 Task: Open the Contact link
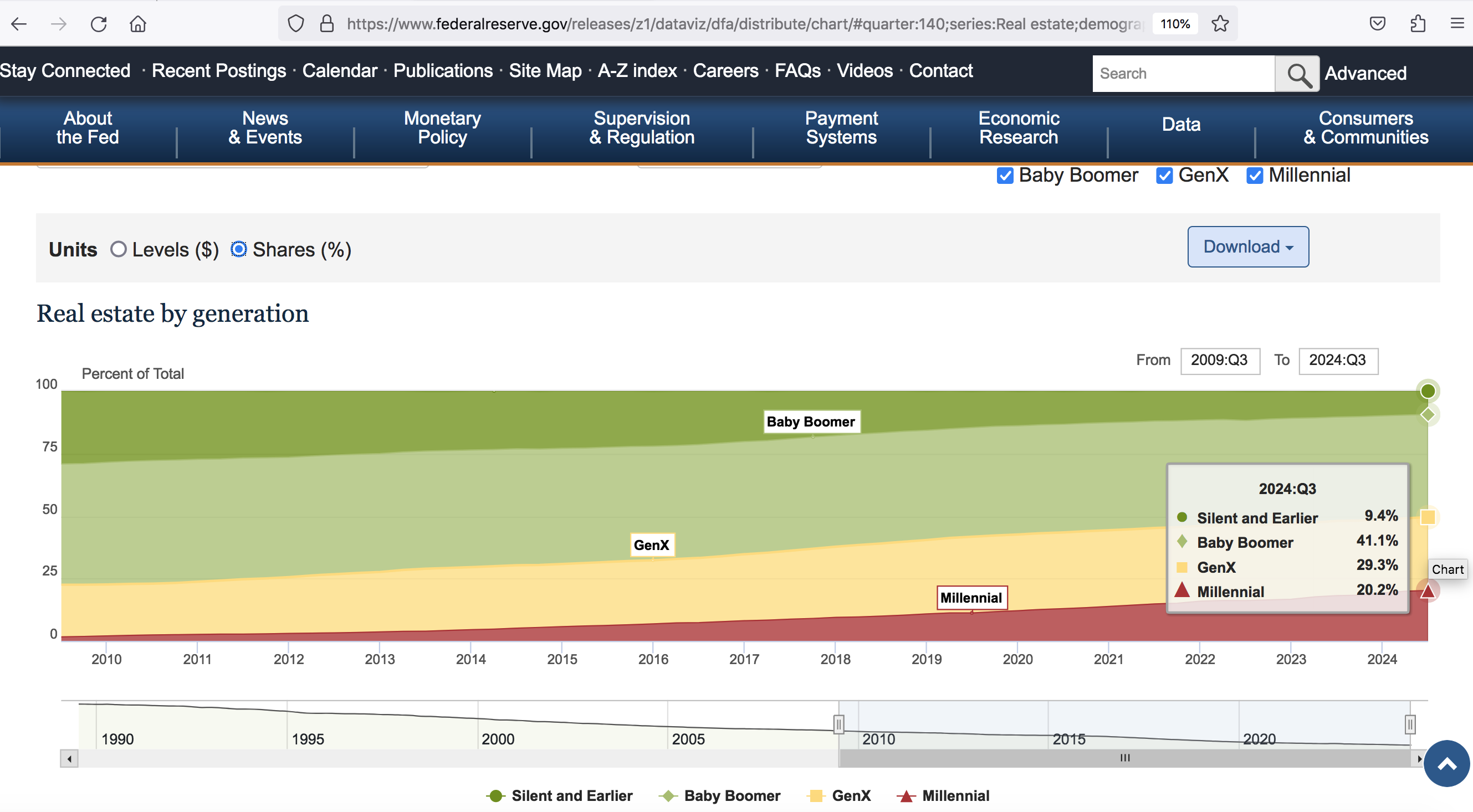tap(940, 70)
